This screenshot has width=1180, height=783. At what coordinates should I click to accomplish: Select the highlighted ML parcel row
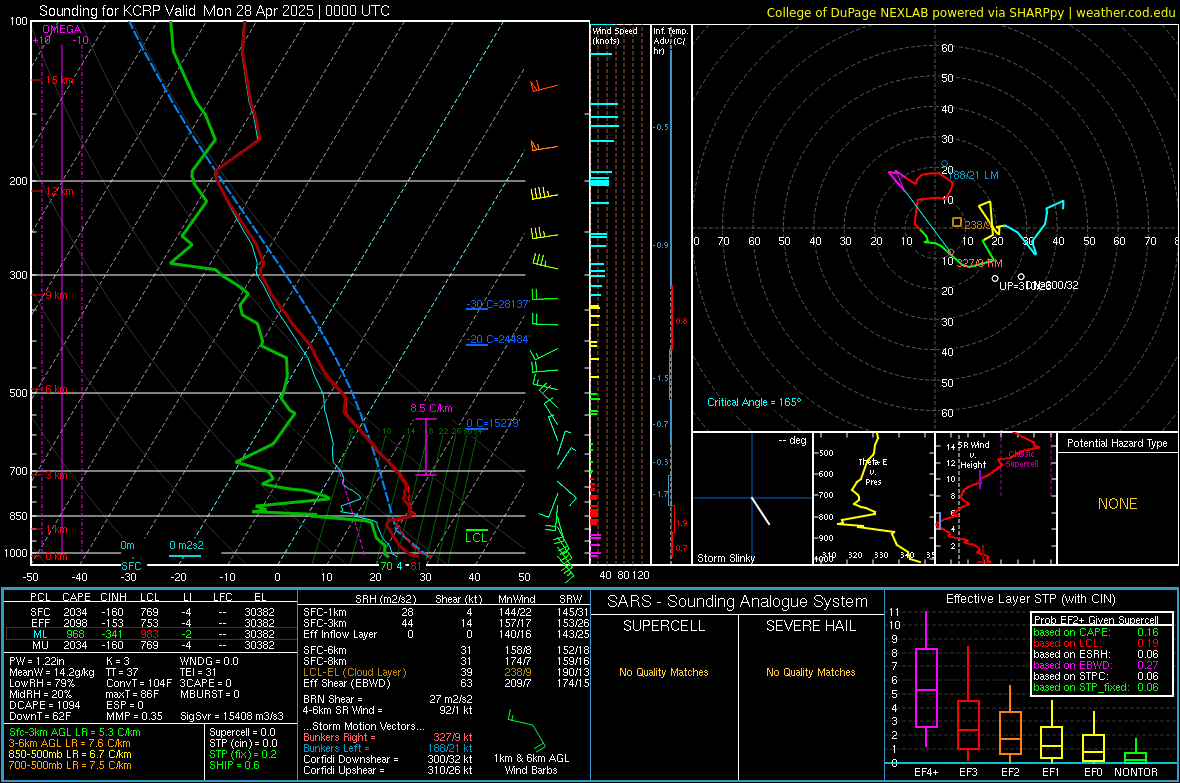coord(152,634)
